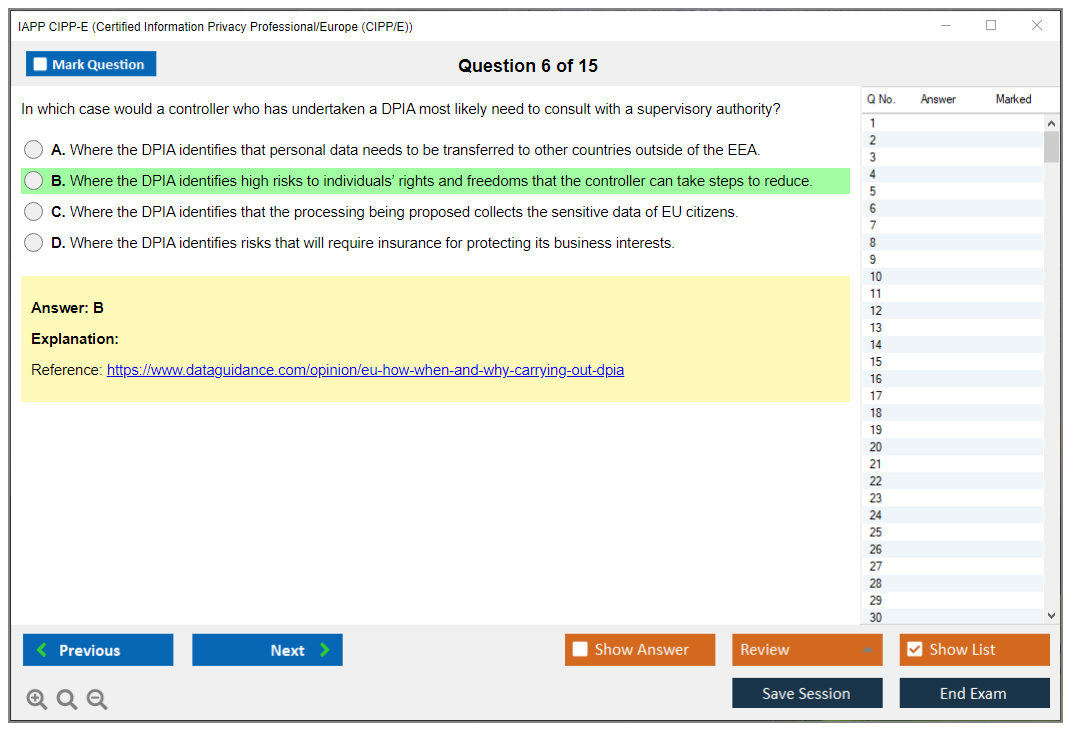Click the zoom in magnifier icon
The height and width of the screenshot is (735, 1075).
(37, 700)
